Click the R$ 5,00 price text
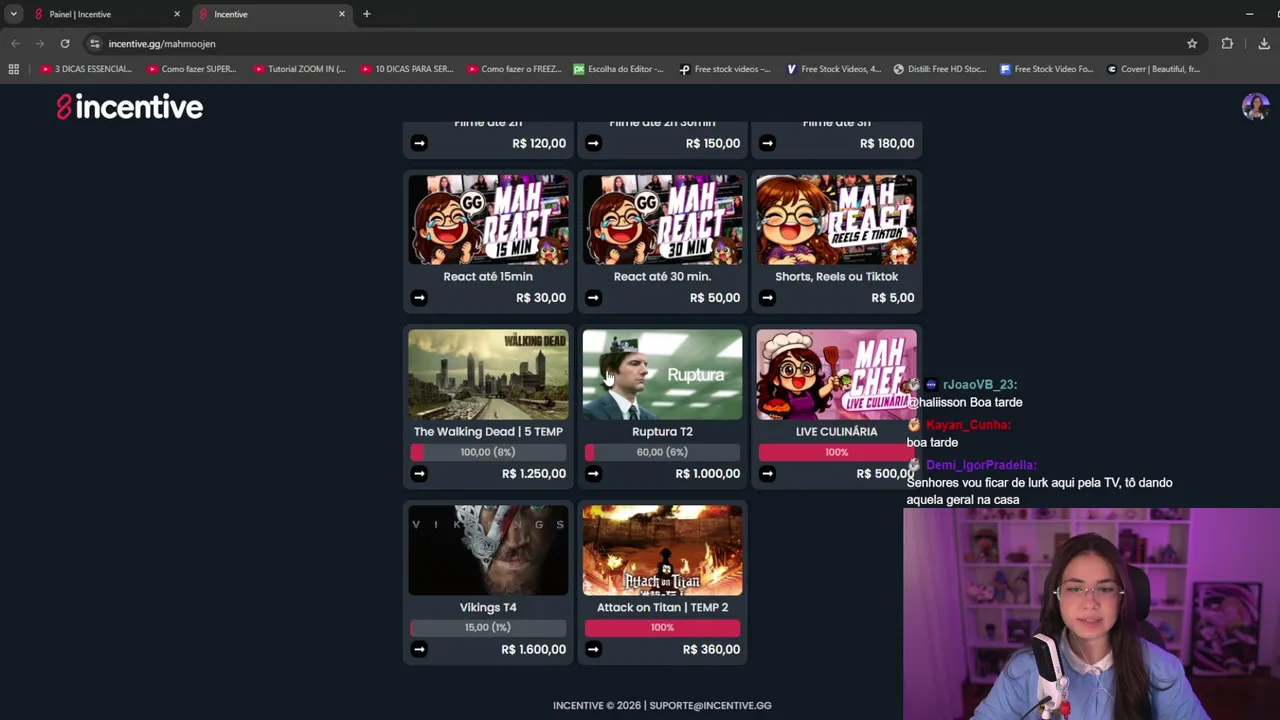Viewport: 1280px width, 720px height. (x=893, y=297)
